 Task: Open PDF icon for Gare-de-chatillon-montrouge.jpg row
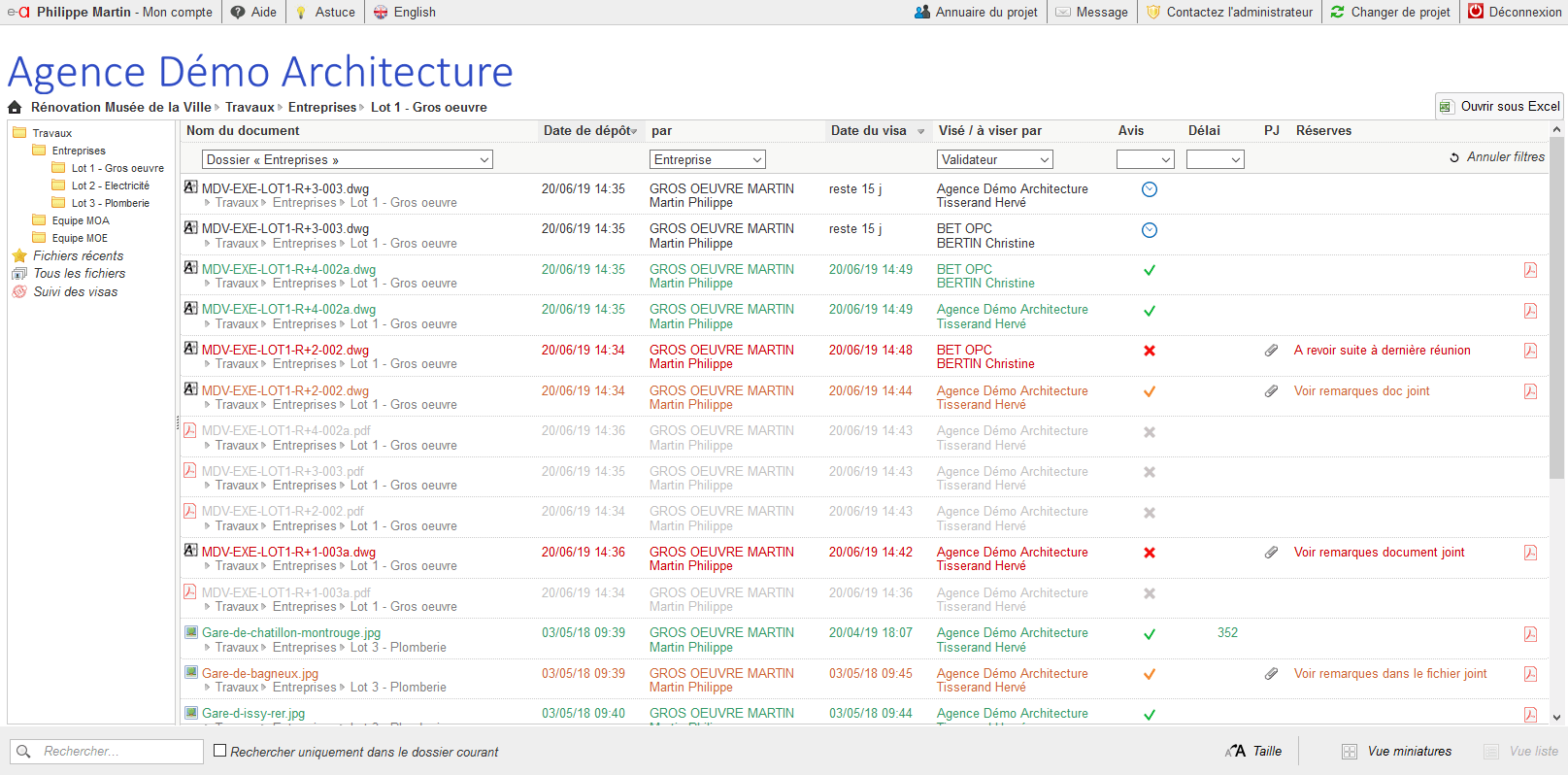click(1530, 634)
